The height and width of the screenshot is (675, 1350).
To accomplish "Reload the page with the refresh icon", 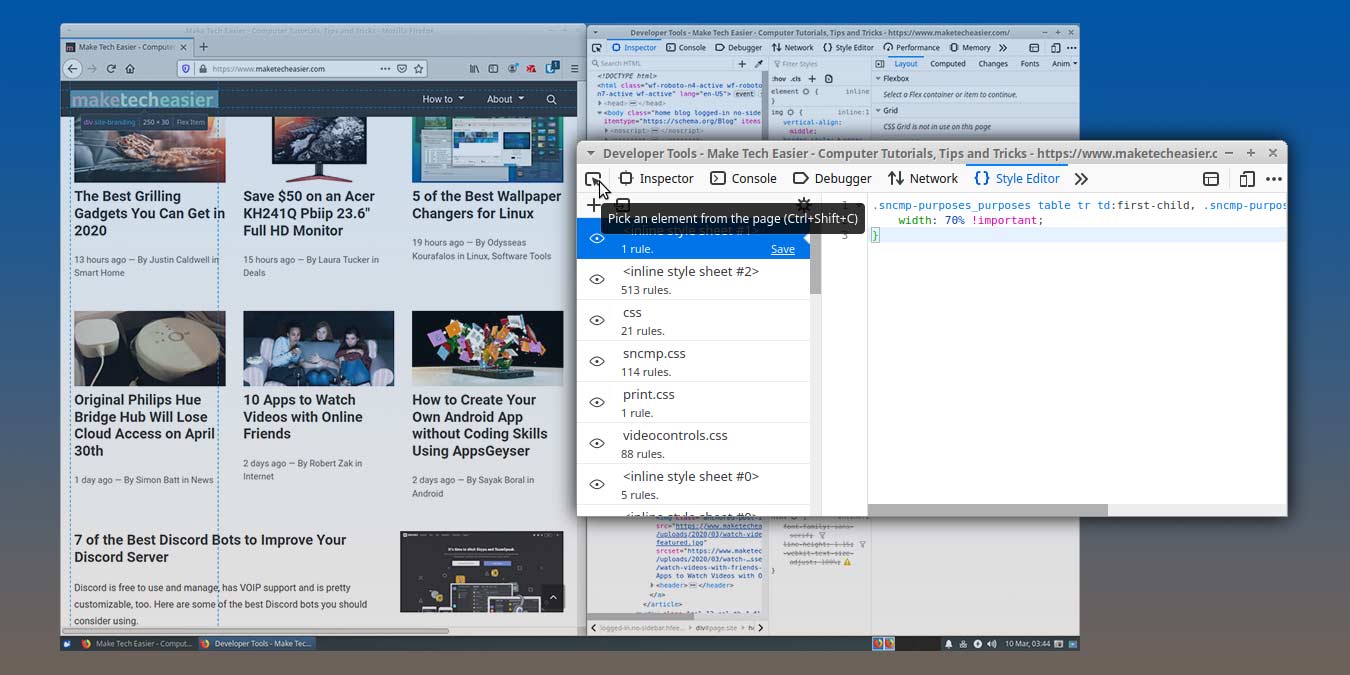I will pyautogui.click(x=111, y=68).
